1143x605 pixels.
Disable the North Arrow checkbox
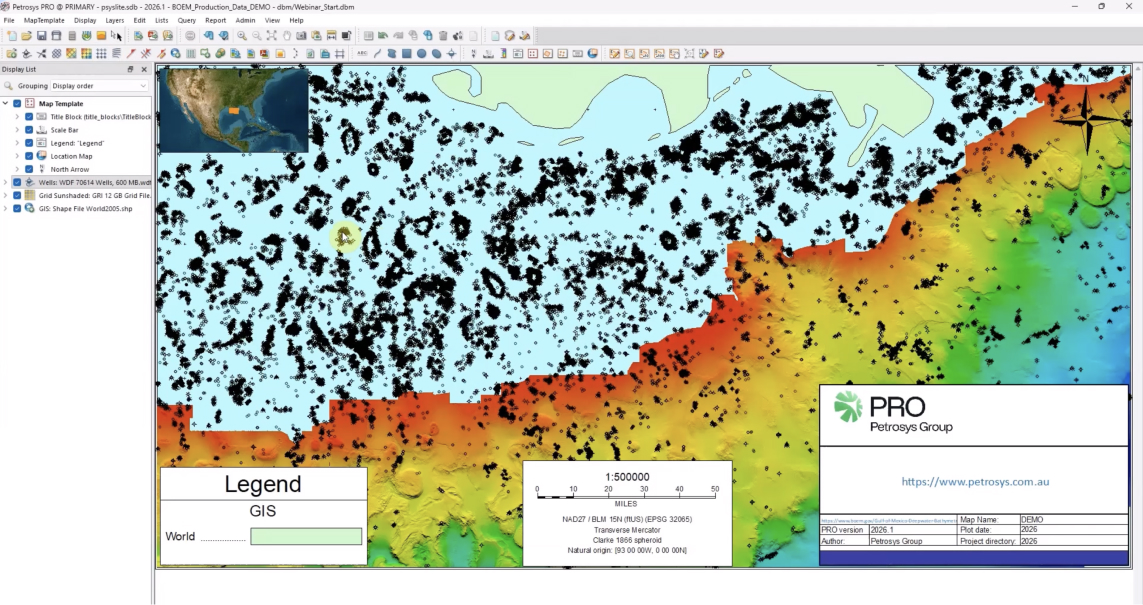click(29, 169)
